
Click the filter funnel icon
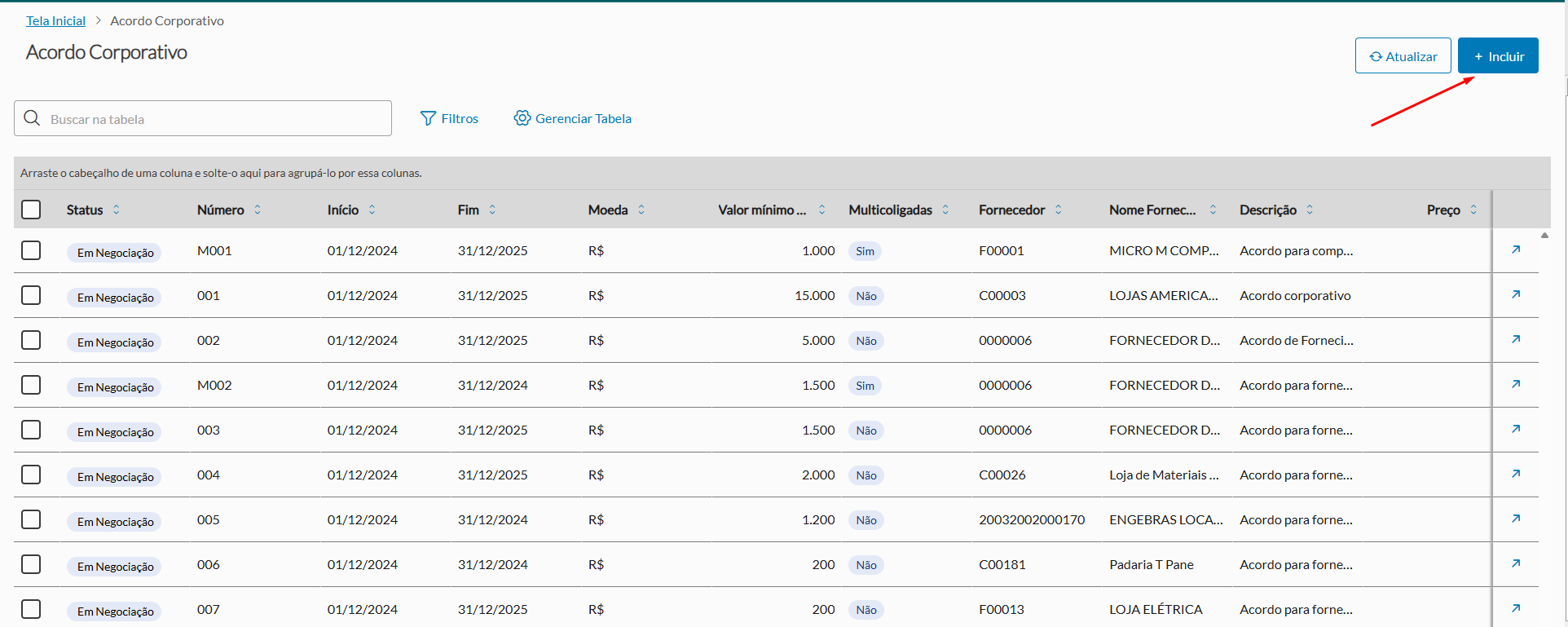click(428, 118)
